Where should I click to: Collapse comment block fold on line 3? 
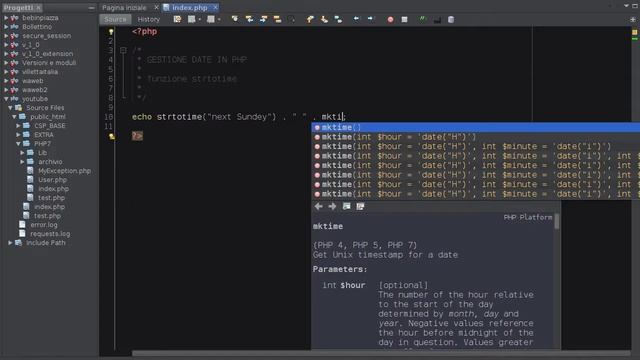click(x=123, y=50)
